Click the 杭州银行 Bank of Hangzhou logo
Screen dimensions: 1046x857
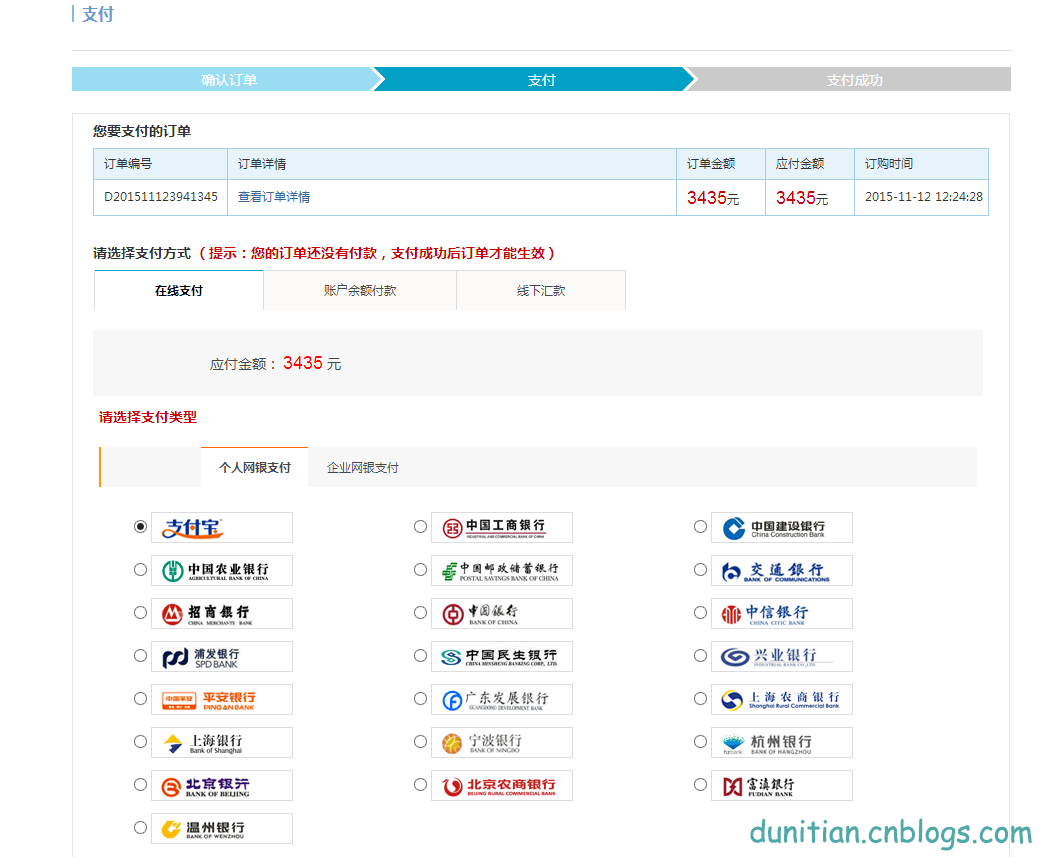[x=782, y=742]
